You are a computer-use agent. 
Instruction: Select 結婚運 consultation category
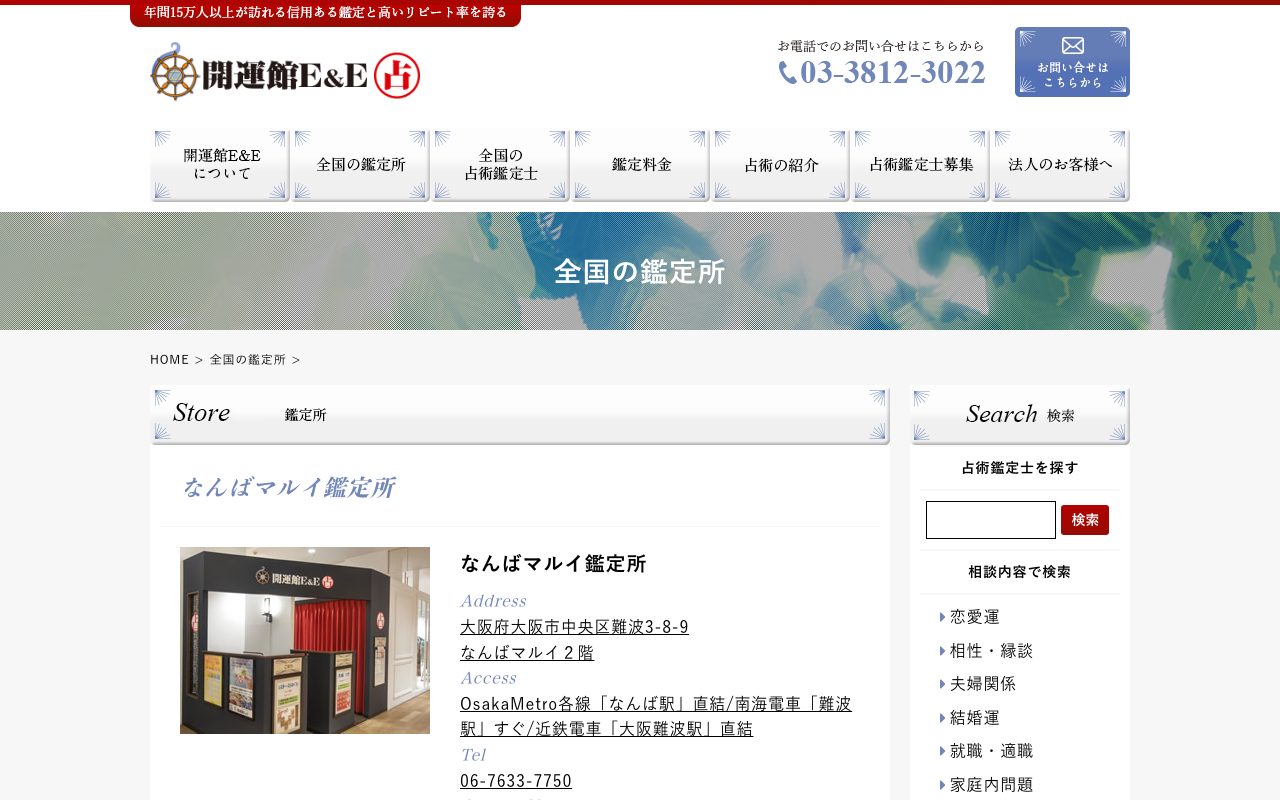tap(975, 718)
